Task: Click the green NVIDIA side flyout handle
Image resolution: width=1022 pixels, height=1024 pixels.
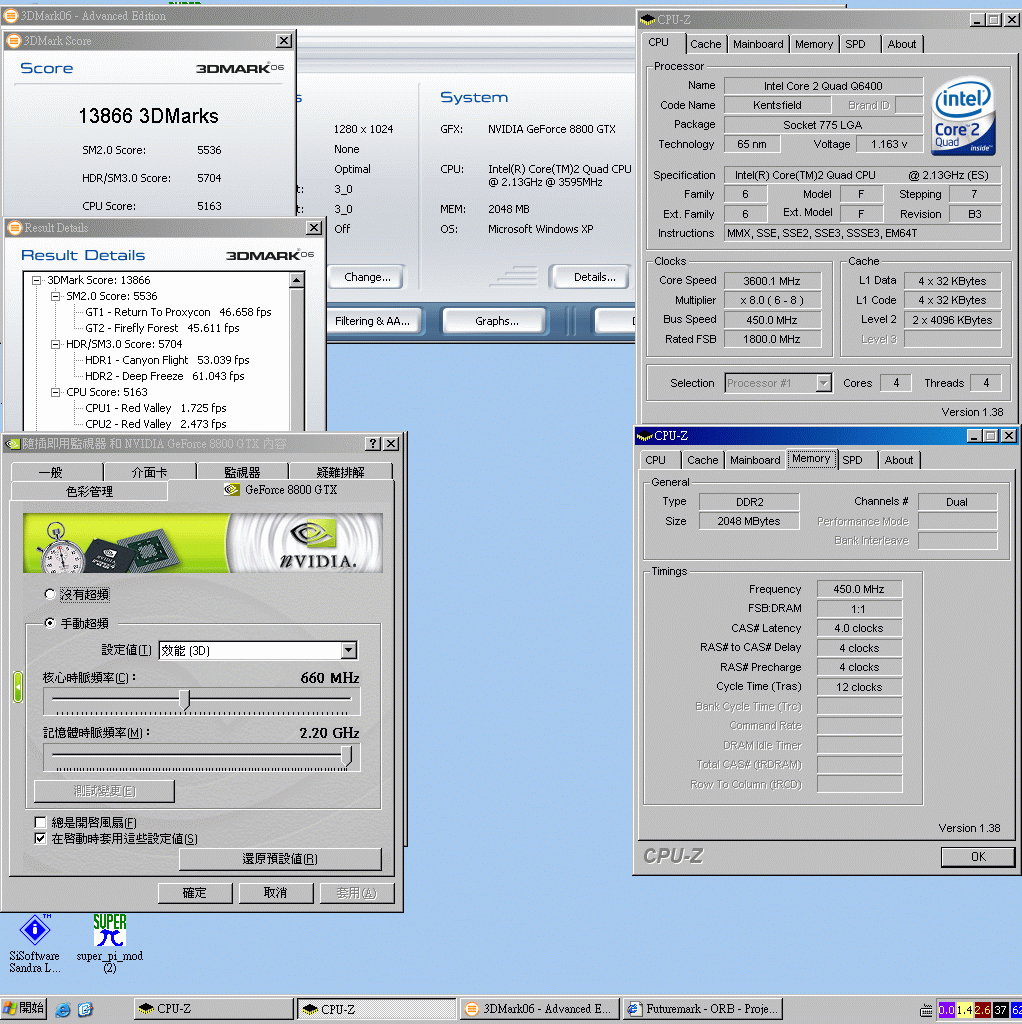Action: [x=18, y=687]
